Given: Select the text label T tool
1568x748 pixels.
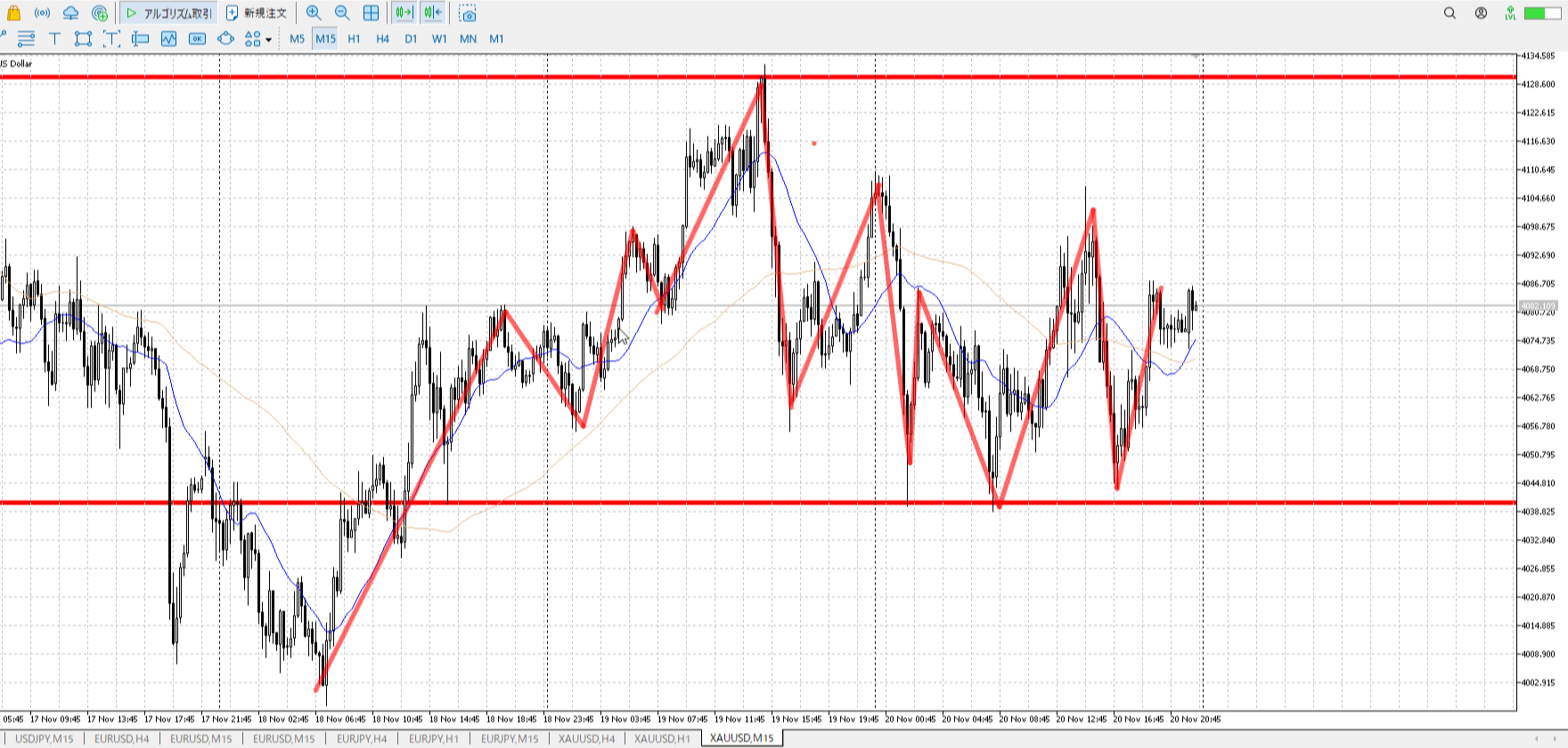Looking at the screenshot, I should pos(54,38).
